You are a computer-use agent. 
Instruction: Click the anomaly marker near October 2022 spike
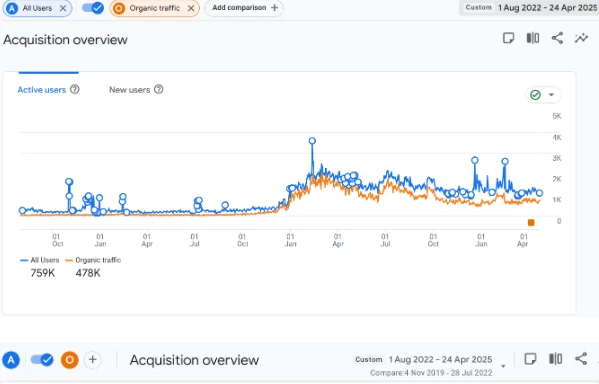69,182
